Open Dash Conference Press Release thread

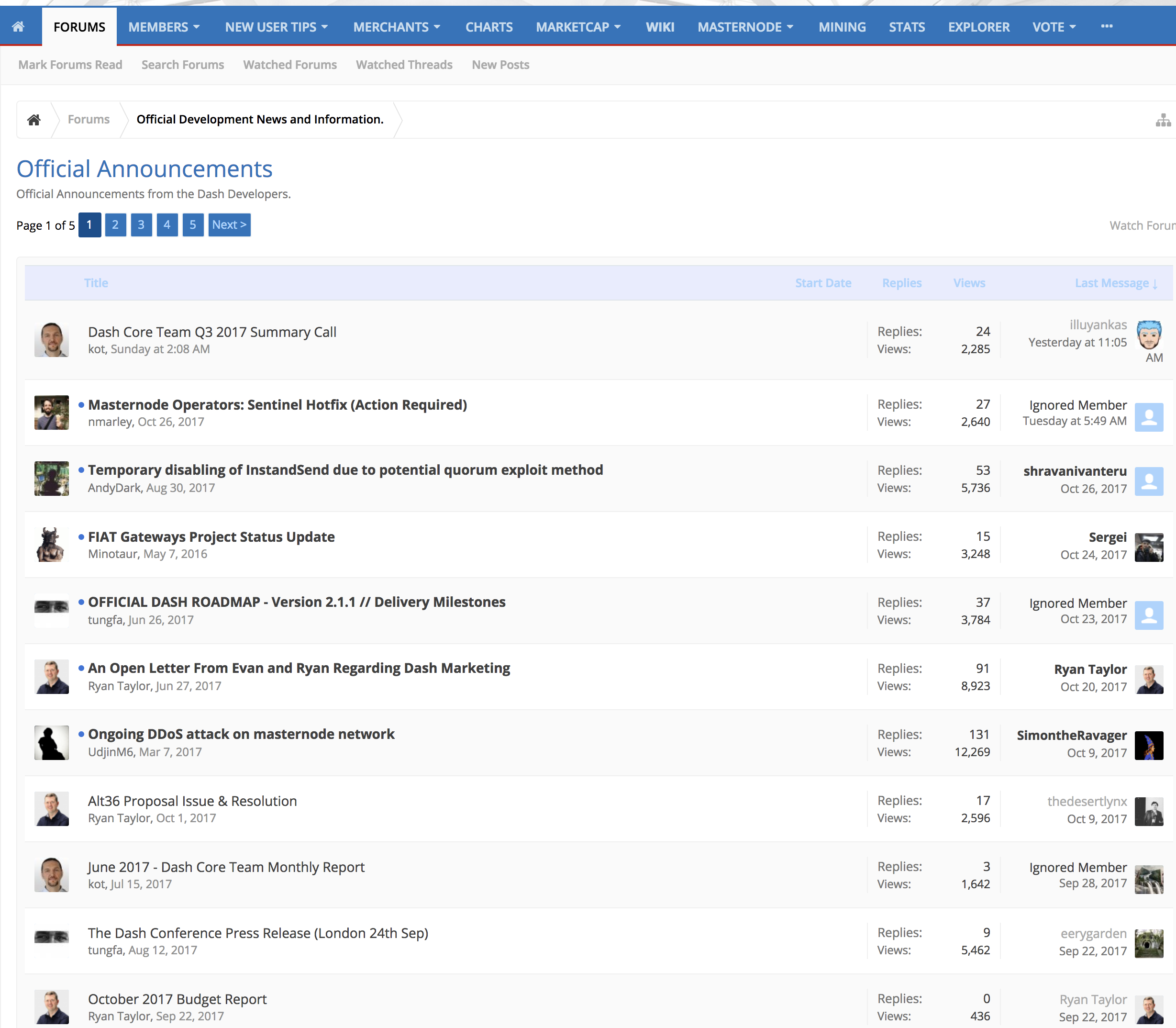[x=258, y=933]
